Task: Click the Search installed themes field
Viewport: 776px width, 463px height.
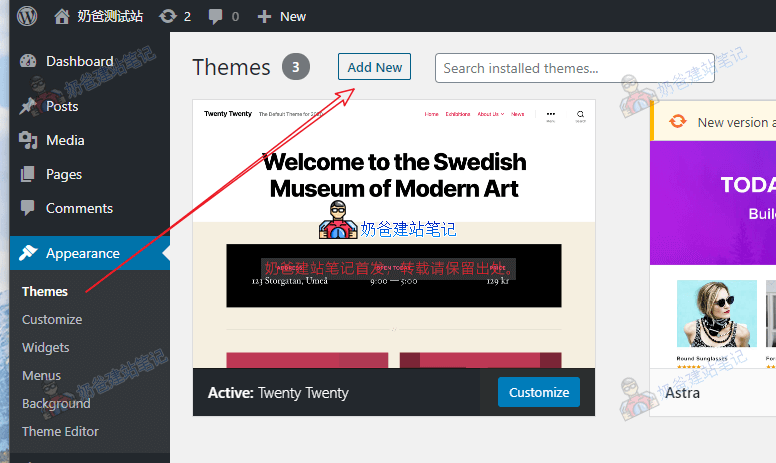Action: 574,68
